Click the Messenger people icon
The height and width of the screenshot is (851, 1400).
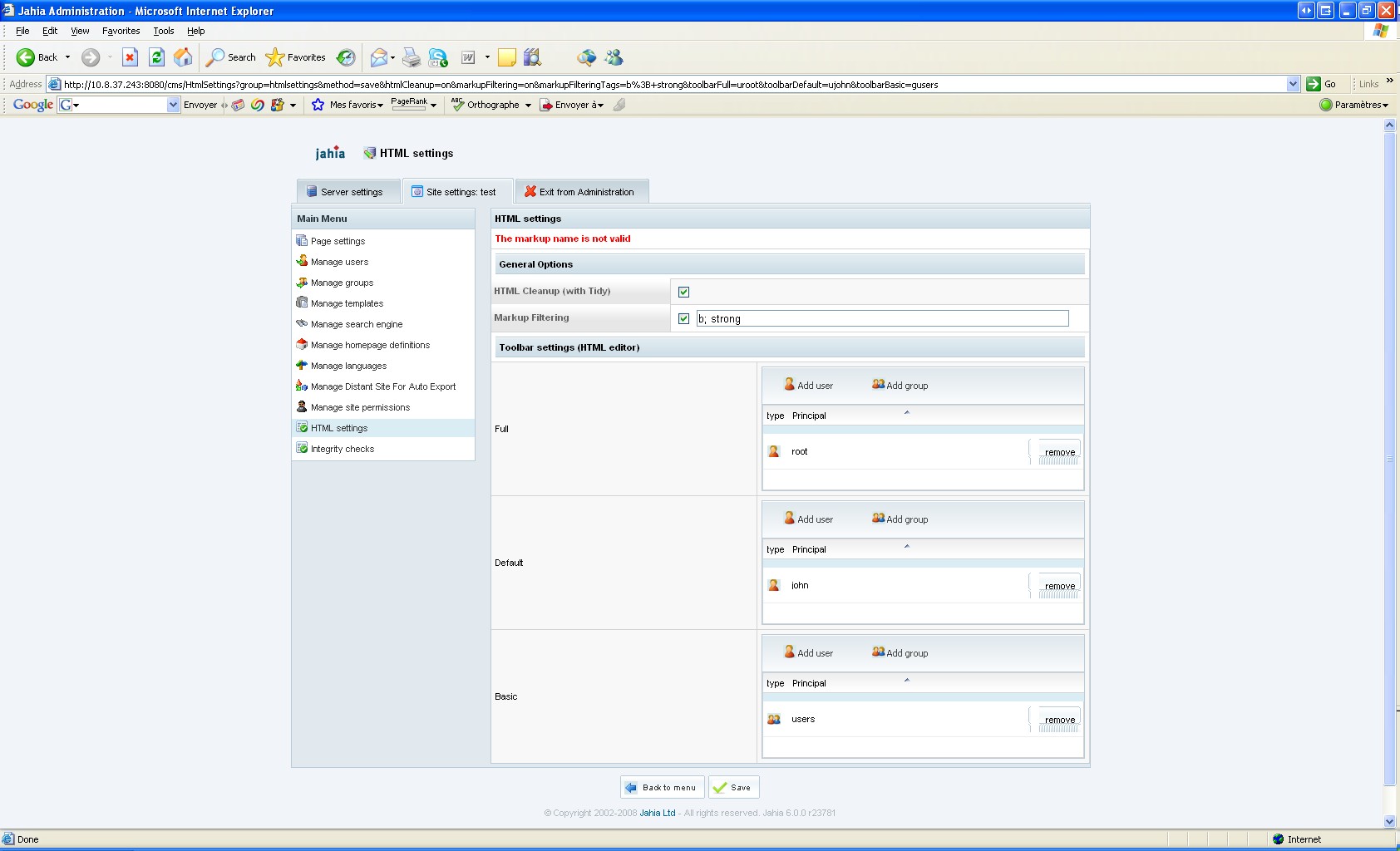click(x=614, y=57)
